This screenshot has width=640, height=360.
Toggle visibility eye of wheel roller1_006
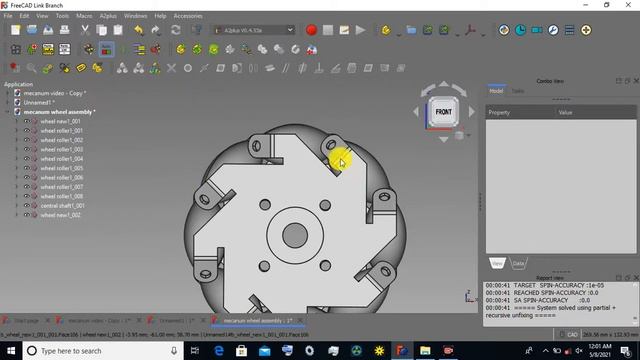point(27,178)
